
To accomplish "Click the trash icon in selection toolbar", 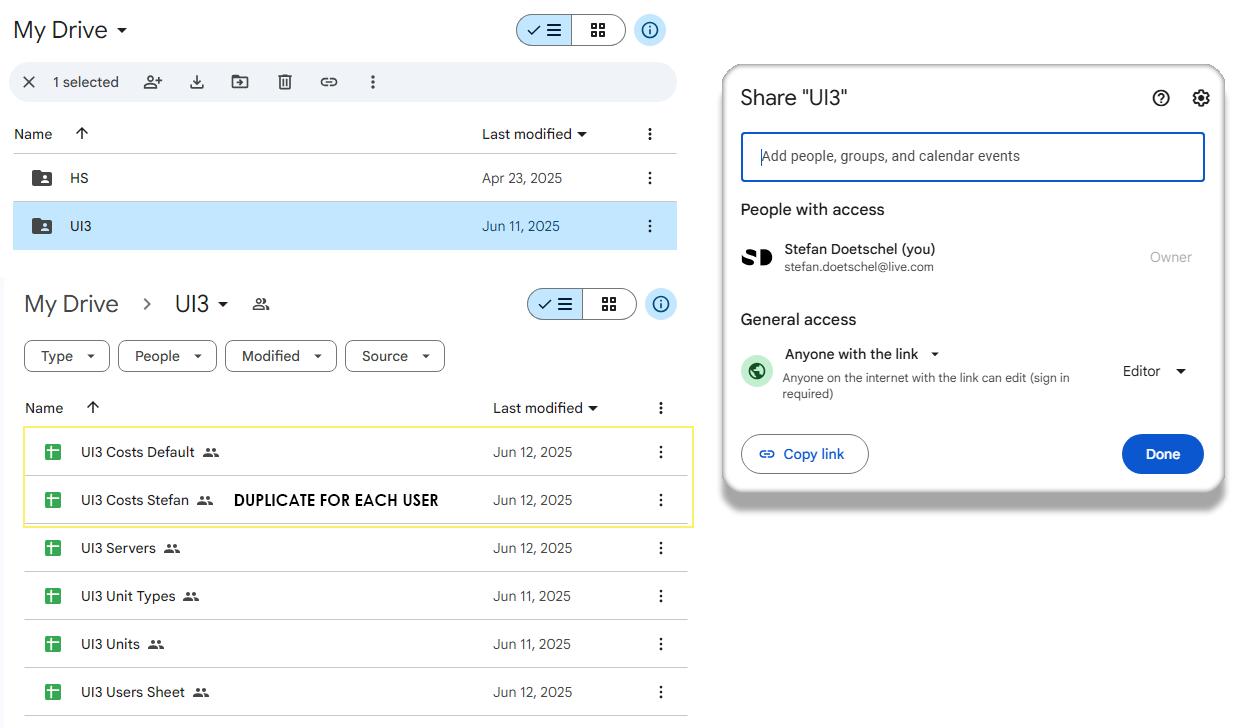I will [x=285, y=82].
